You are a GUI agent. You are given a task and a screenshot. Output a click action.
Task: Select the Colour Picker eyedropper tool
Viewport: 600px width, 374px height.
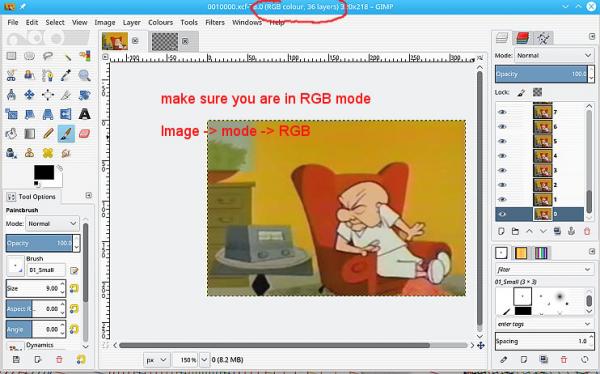(66, 75)
